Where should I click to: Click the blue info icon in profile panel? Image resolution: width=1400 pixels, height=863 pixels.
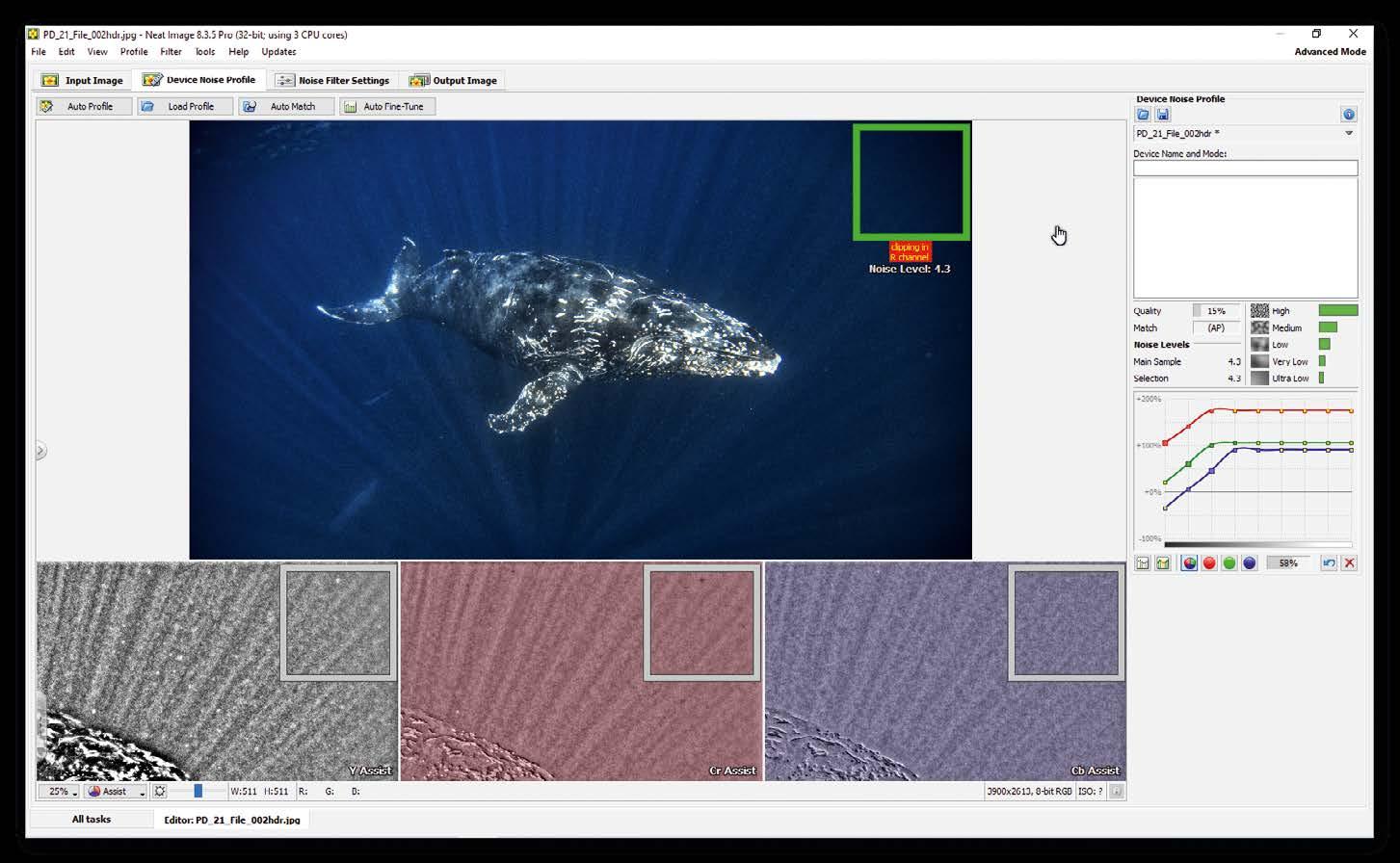coord(1349,115)
